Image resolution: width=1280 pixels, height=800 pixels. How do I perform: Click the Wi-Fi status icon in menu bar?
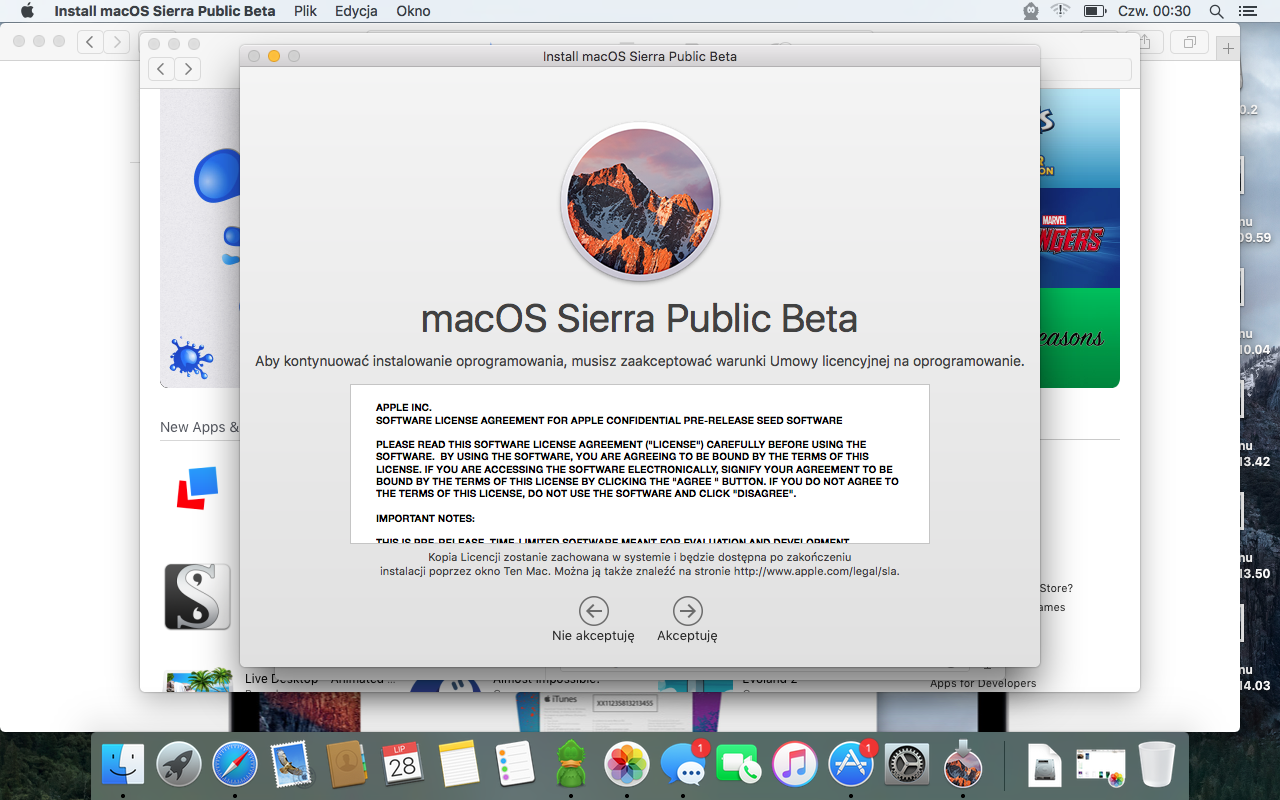[1060, 11]
